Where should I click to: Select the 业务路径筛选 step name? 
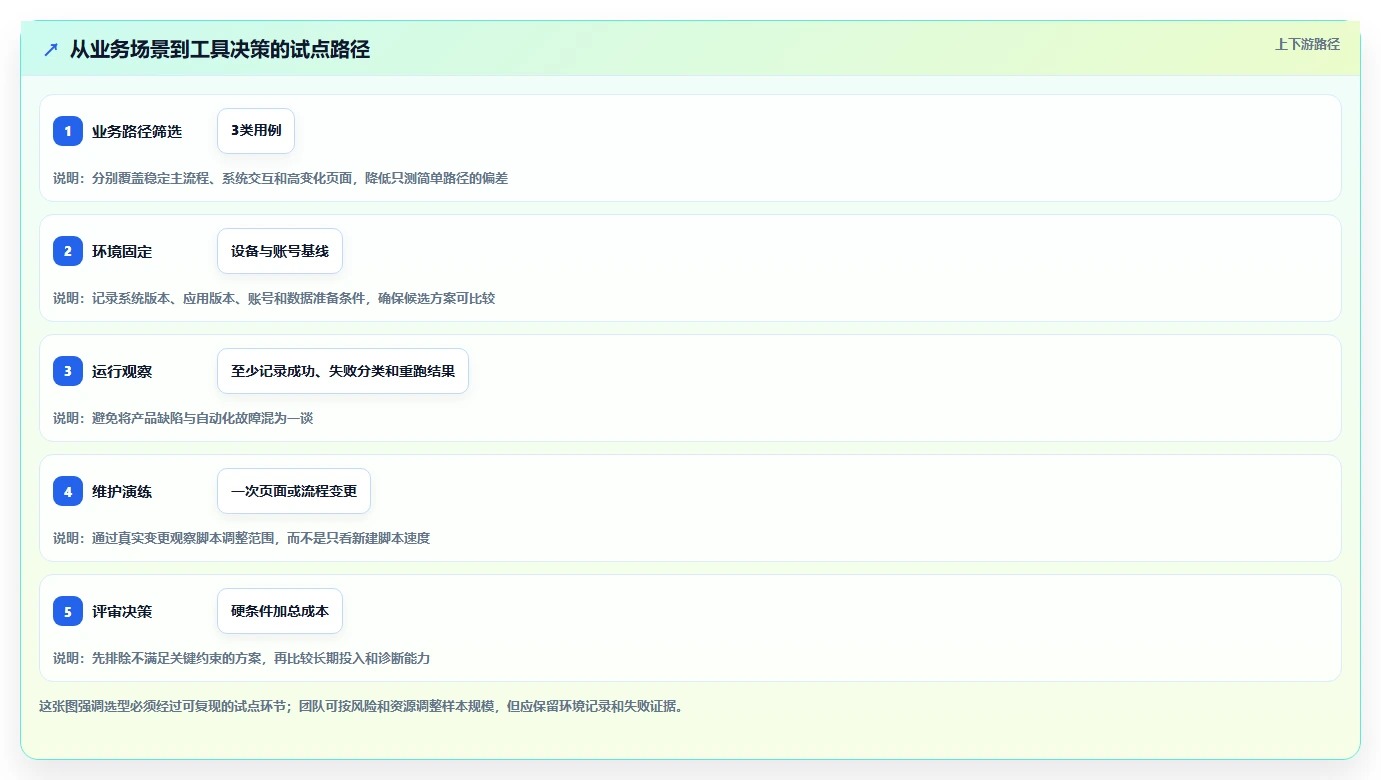click(137, 132)
